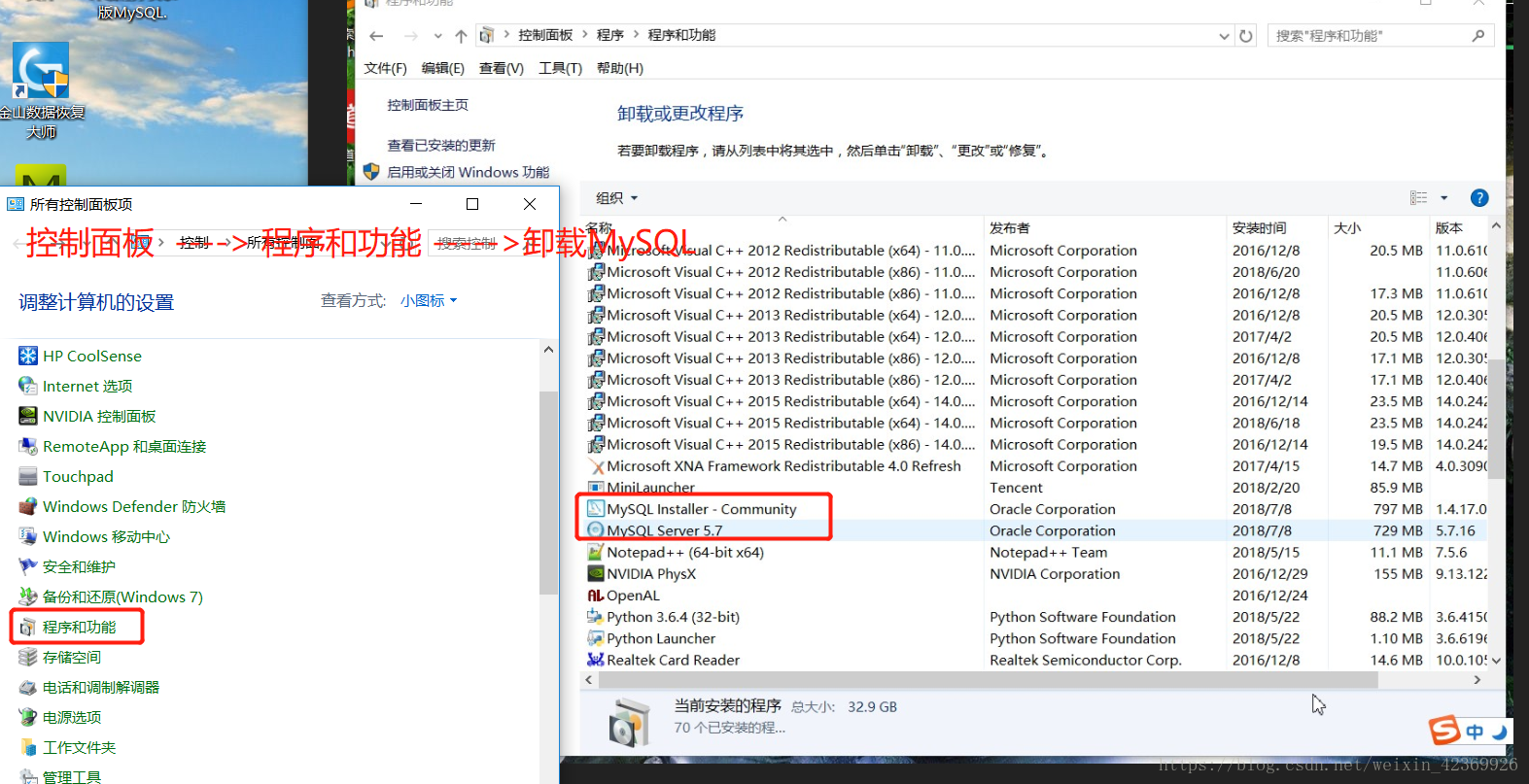Image resolution: width=1529 pixels, height=784 pixels.
Task: Click 工作文件夹 control panel item
Action: [x=79, y=747]
